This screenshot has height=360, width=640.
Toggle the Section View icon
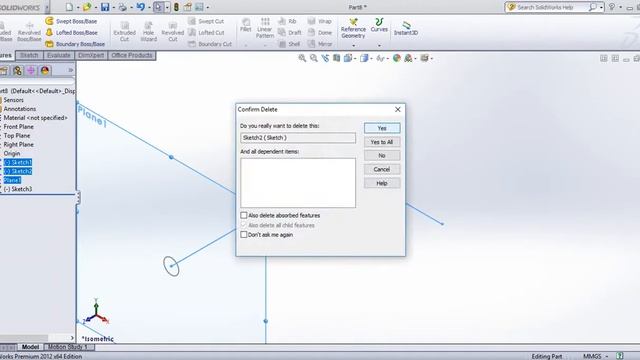336,58
